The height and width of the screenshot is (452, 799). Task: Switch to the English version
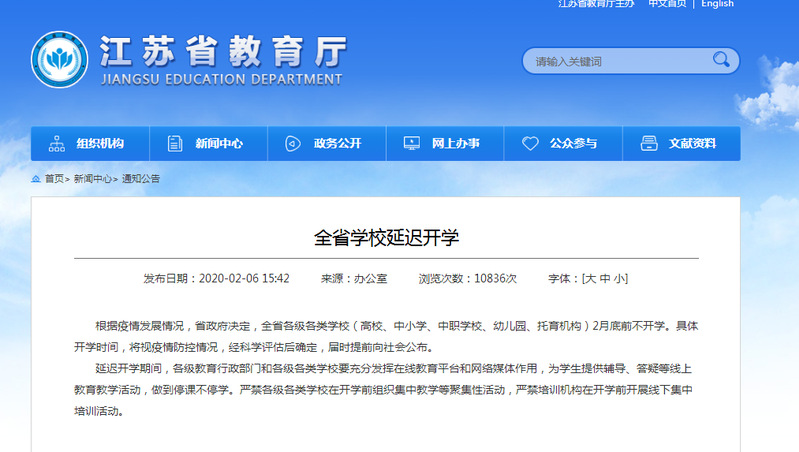point(717,4)
